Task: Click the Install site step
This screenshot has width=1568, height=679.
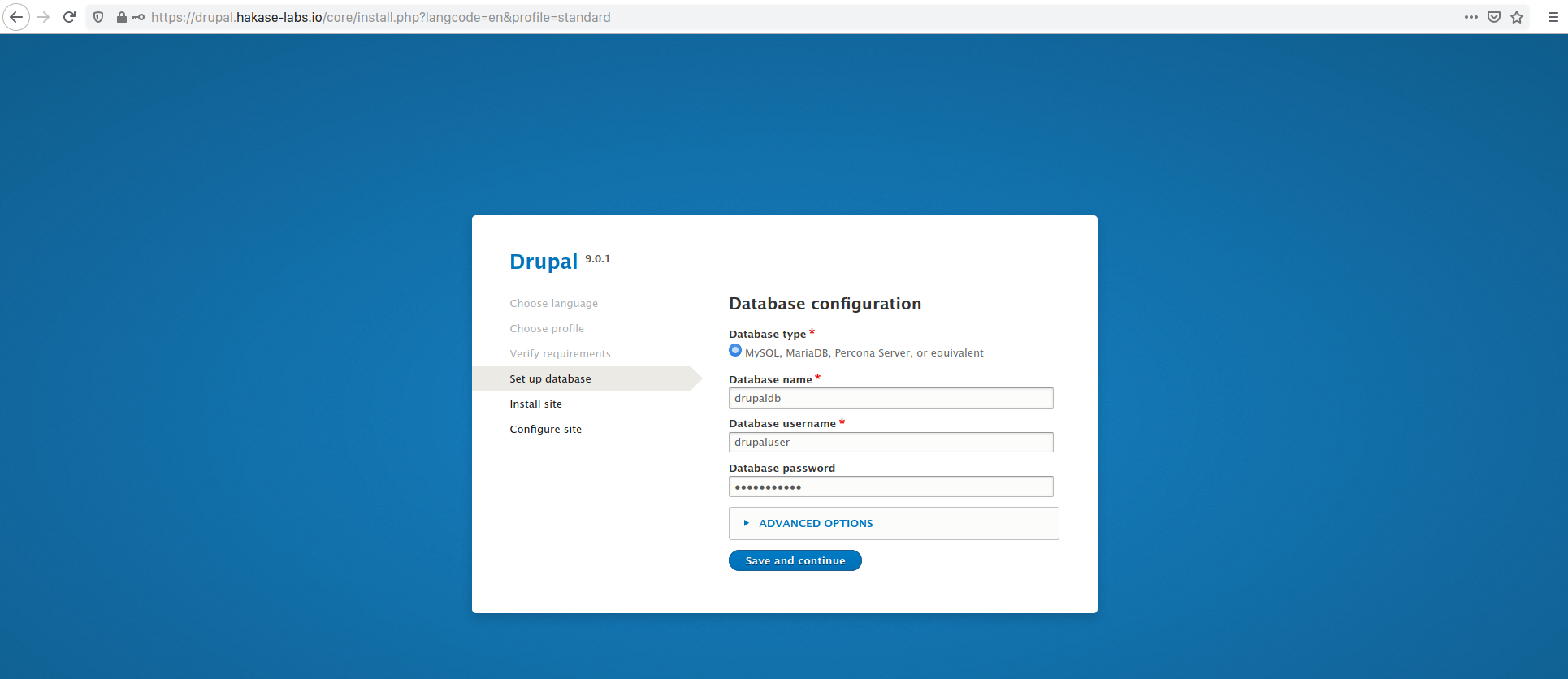Action: point(535,404)
